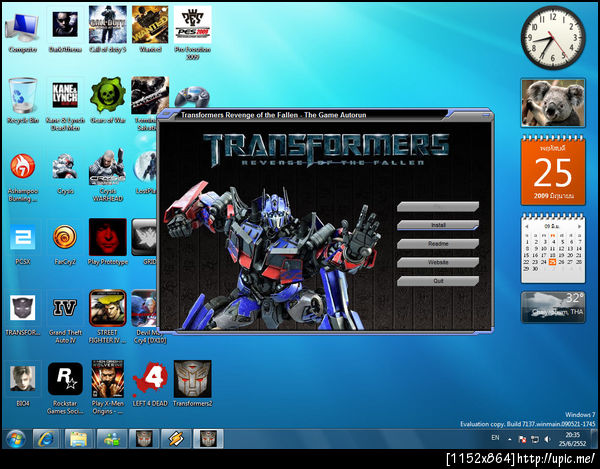Viewport: 600px width, 469px height.
Task: Select Devil May Cry4 (DX10) icon
Action: [145, 316]
